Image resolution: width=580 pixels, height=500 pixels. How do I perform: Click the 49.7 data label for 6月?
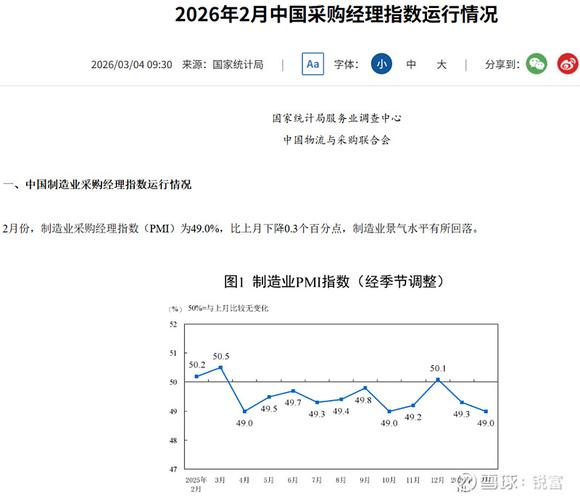tap(293, 402)
